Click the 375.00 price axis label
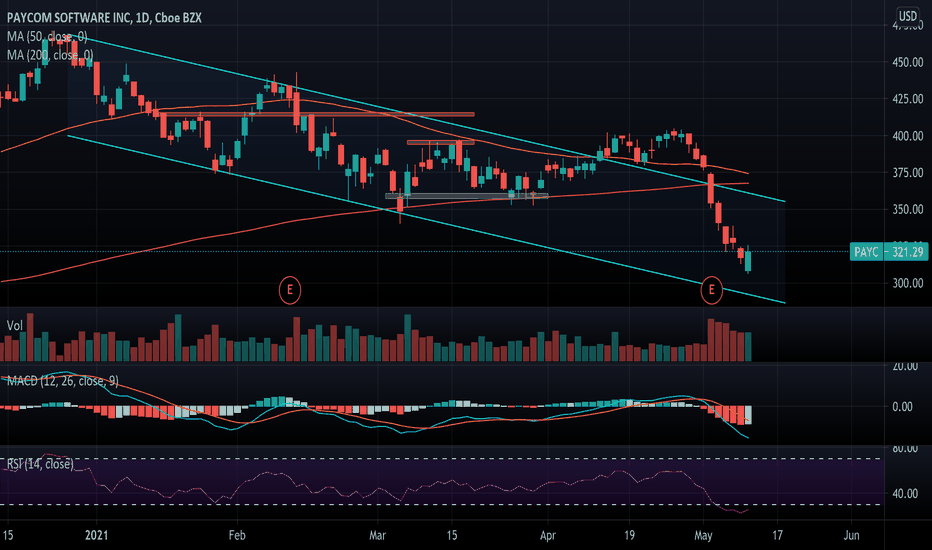 tap(908, 173)
